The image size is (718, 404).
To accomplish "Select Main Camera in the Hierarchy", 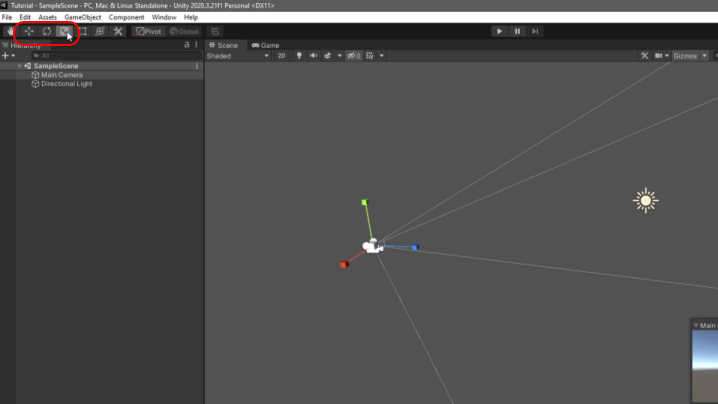I will [x=62, y=75].
